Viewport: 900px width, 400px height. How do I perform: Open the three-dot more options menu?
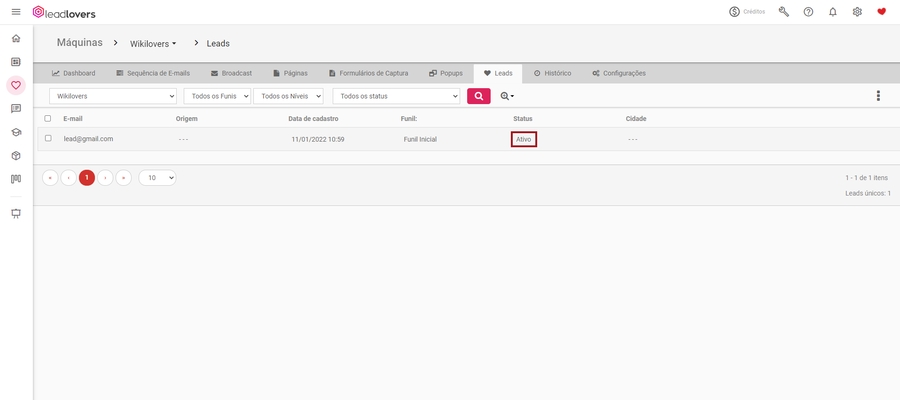coord(878,96)
